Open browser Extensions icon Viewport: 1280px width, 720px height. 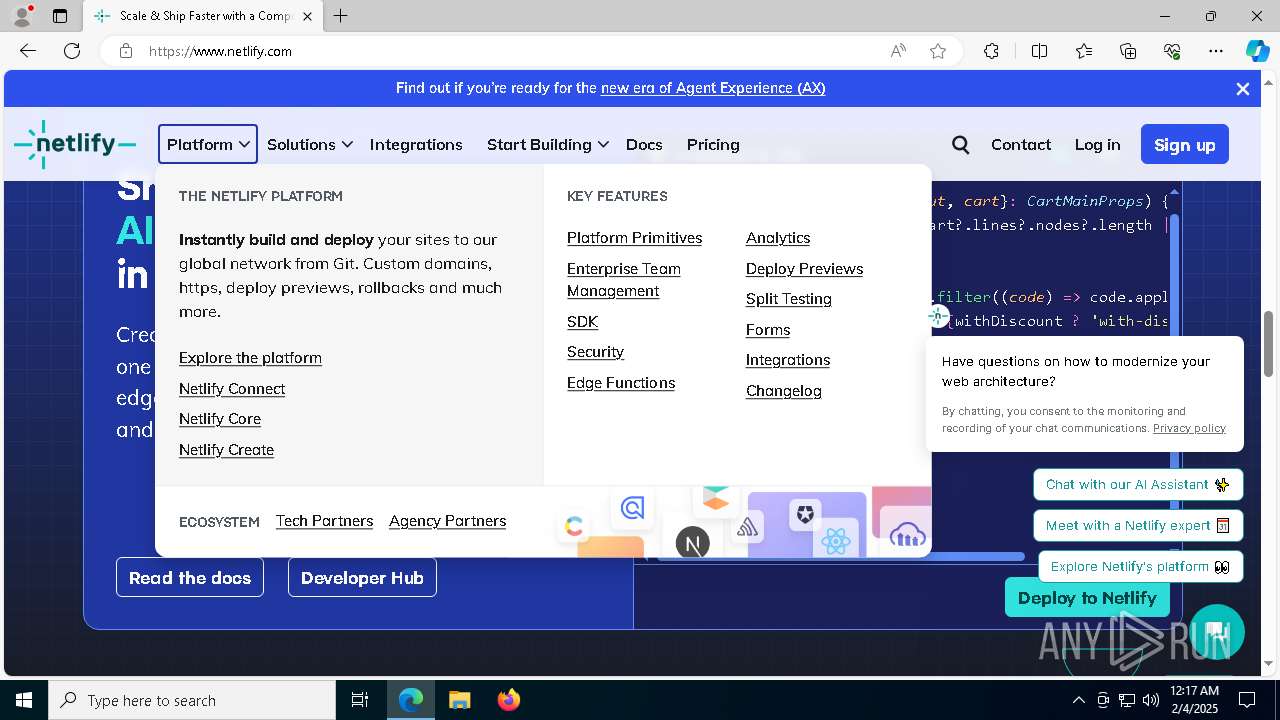point(991,51)
